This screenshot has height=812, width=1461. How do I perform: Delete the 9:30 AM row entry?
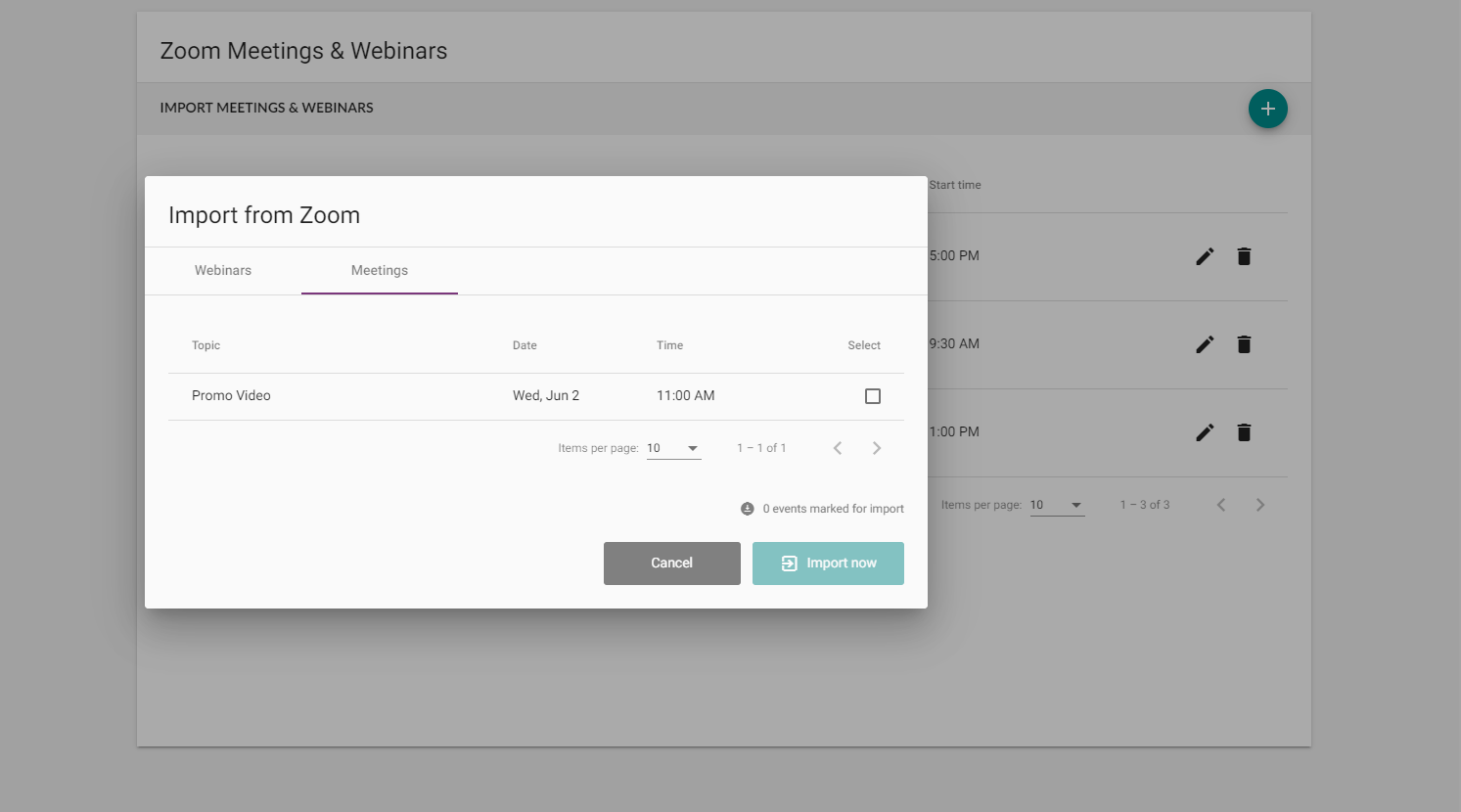point(1244,344)
